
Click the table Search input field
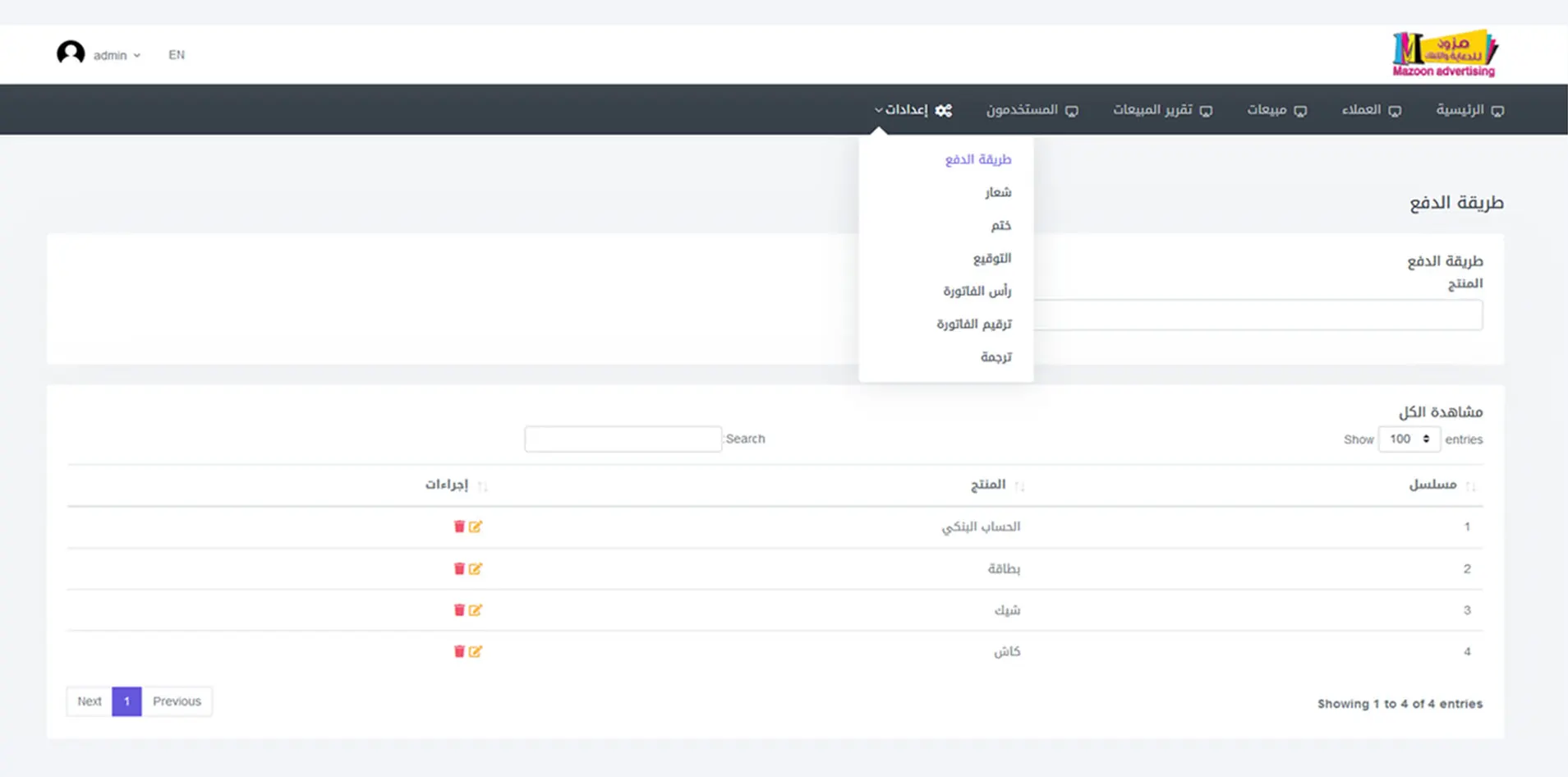point(623,439)
